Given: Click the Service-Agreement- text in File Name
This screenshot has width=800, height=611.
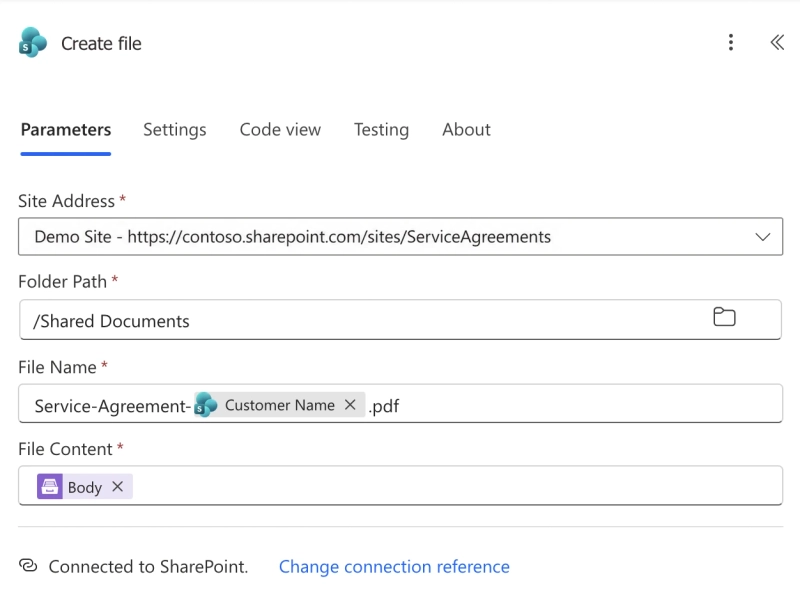Looking at the screenshot, I should [113, 406].
